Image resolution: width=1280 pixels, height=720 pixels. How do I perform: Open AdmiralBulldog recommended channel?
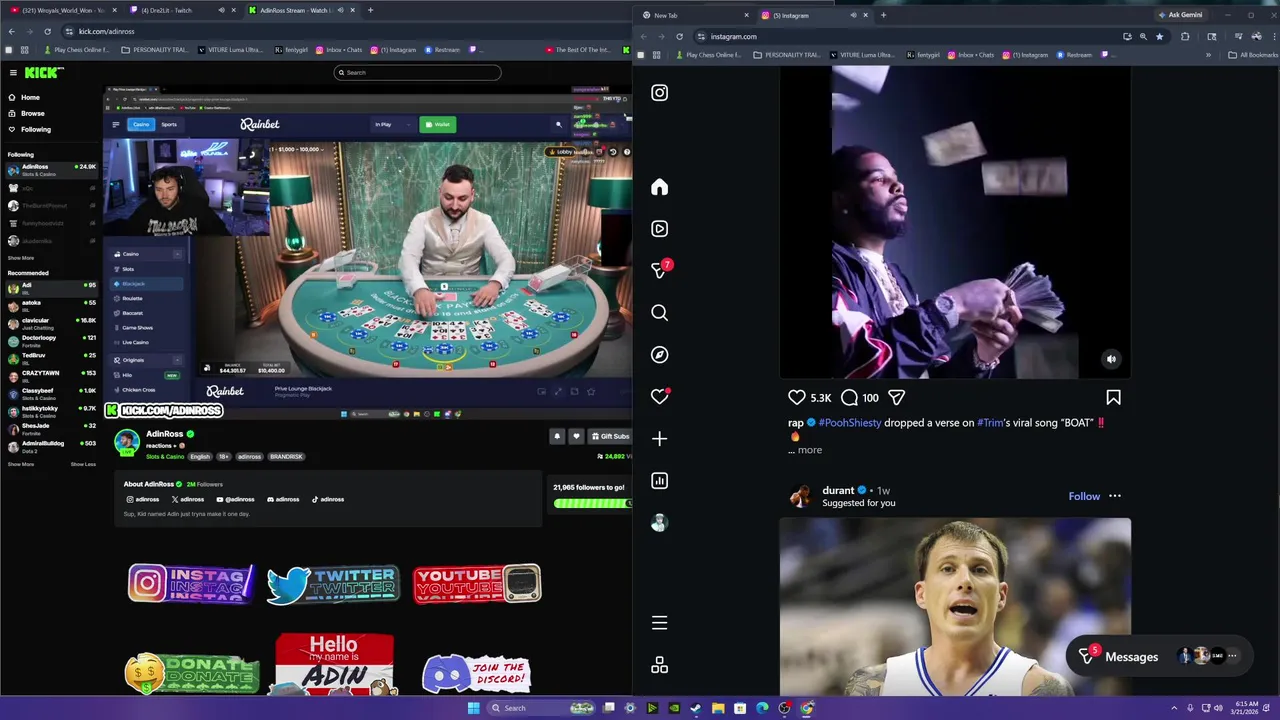(x=52, y=446)
